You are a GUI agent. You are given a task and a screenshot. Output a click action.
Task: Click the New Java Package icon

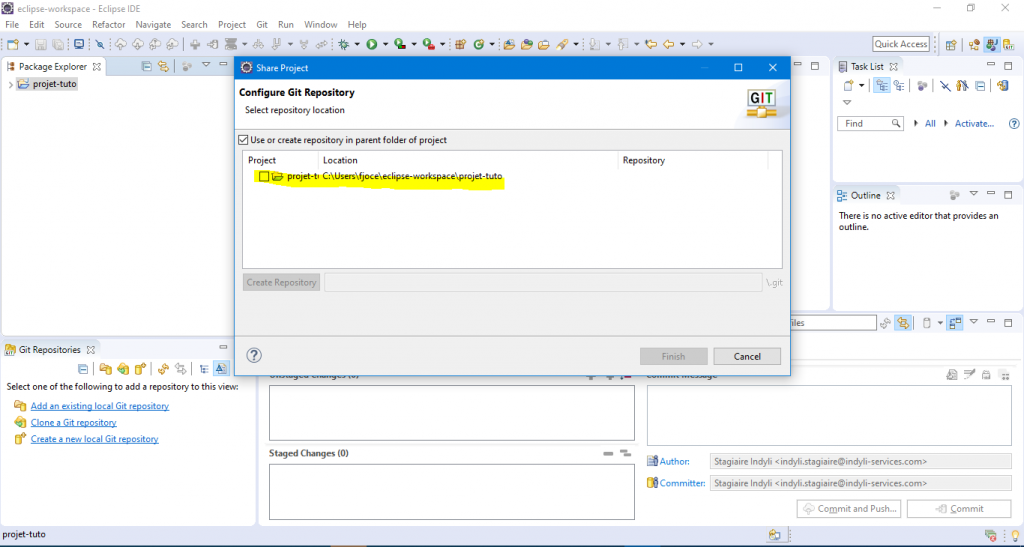coord(460,44)
